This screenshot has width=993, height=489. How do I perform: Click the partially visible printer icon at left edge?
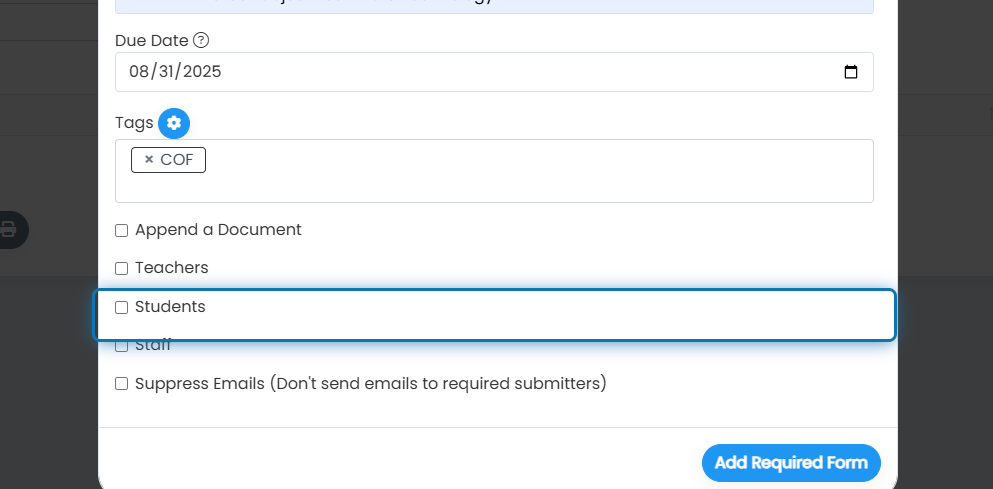tap(9, 229)
